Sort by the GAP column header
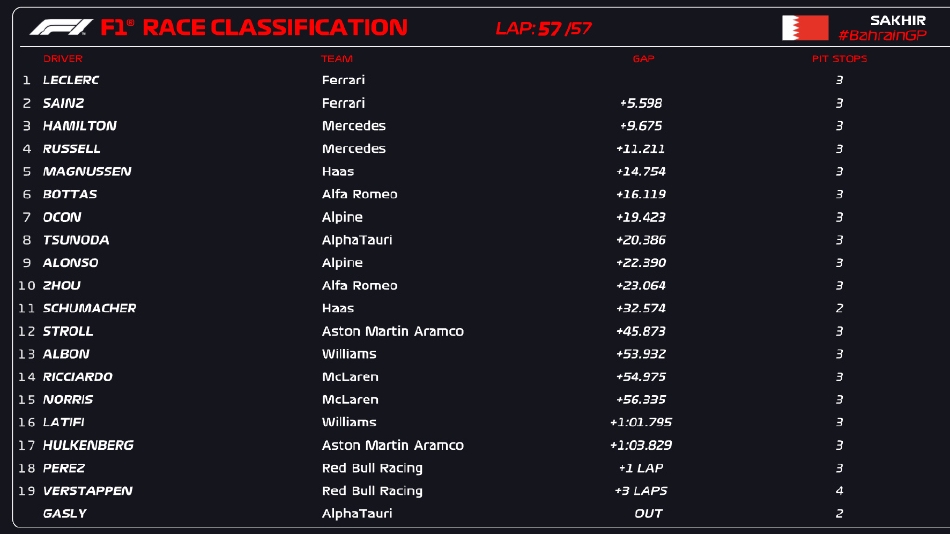The height and width of the screenshot is (534, 950). click(x=643, y=59)
